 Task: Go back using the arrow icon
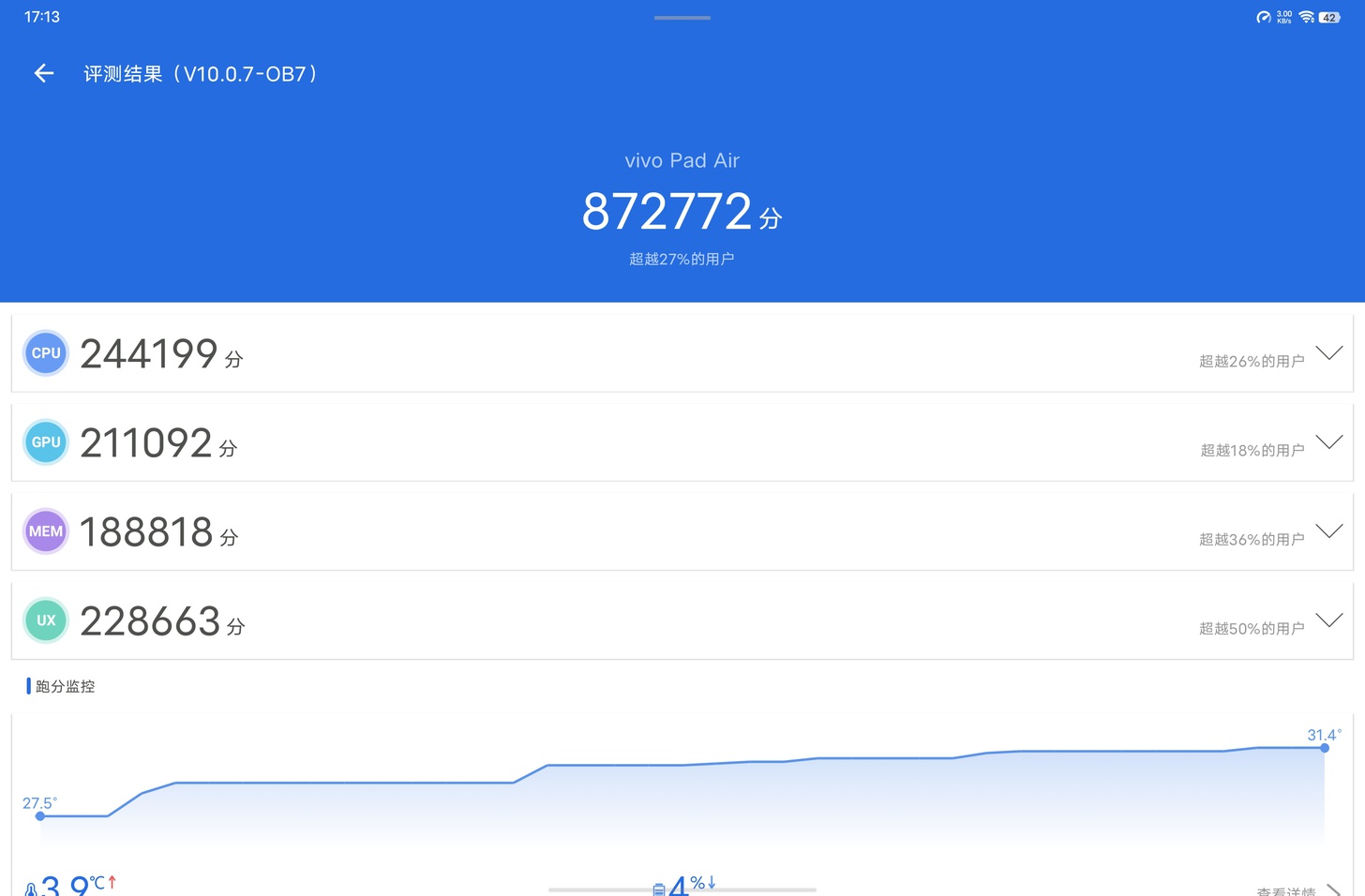44,73
